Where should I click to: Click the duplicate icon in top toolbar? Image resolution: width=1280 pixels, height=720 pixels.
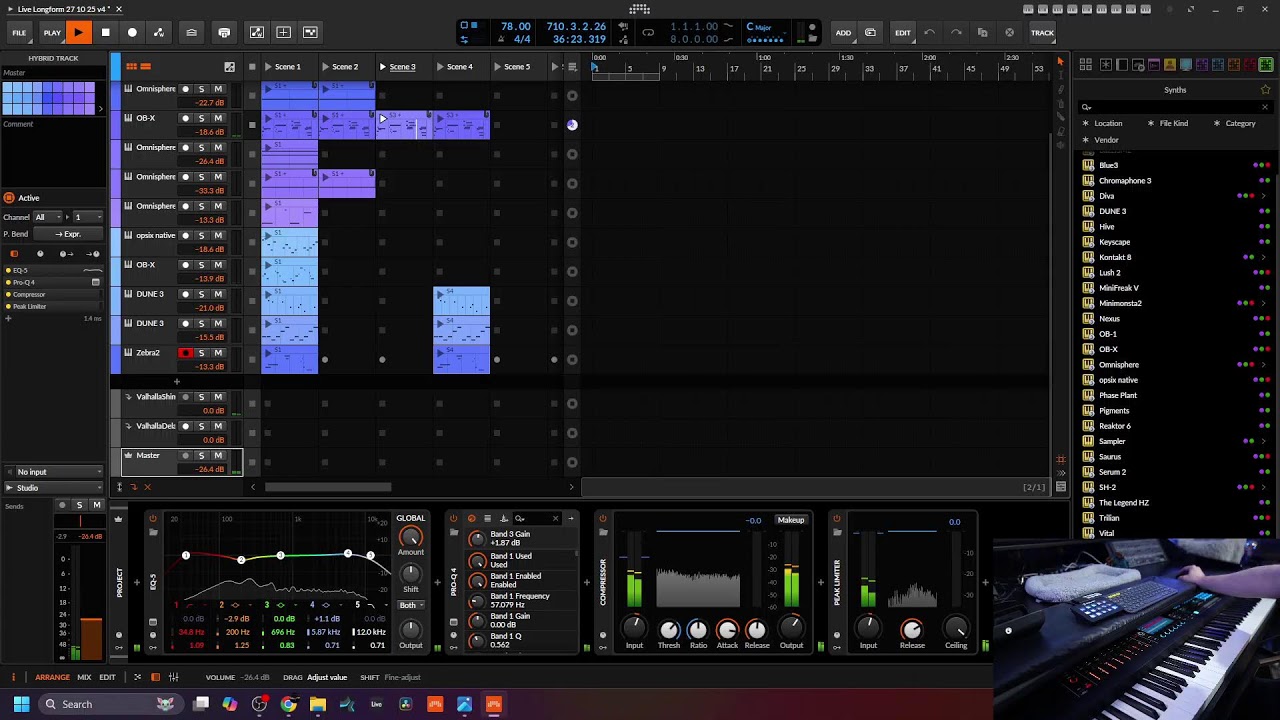click(x=983, y=33)
